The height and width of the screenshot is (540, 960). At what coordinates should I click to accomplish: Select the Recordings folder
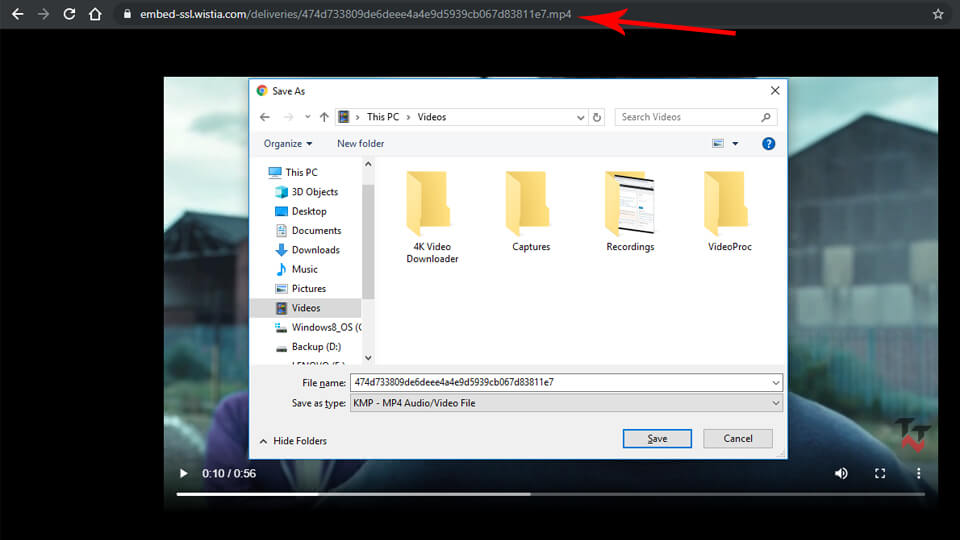[x=630, y=212]
